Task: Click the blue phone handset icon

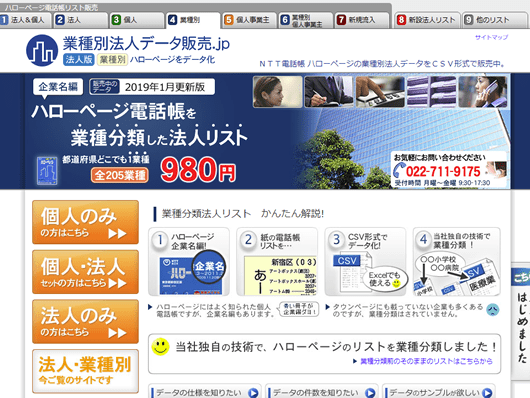Action: (x=400, y=170)
